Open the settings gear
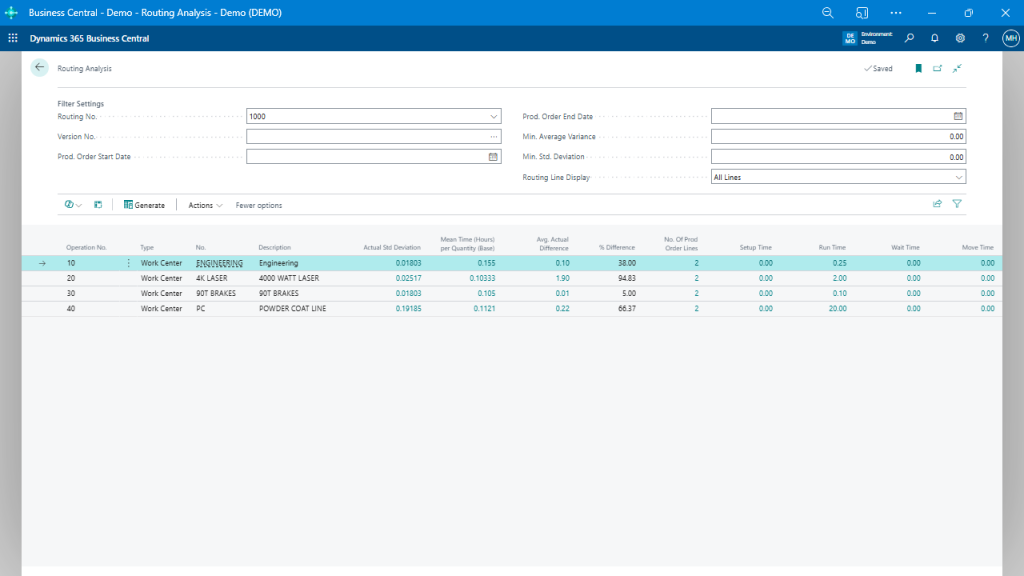This screenshot has width=1024, height=576. point(959,37)
